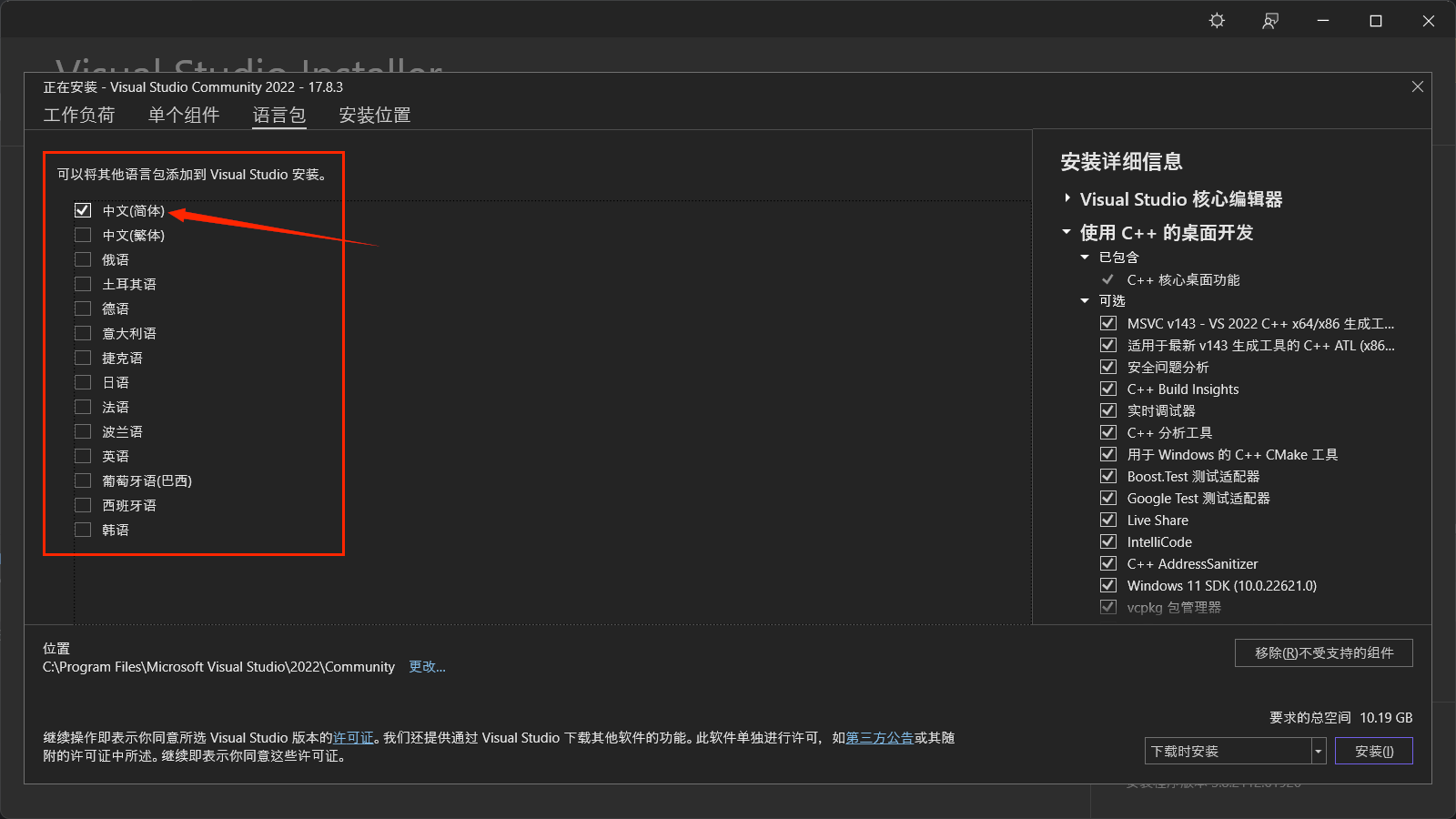The image size is (1456, 819).
Task: Select the 德语 language pack
Action: (x=83, y=308)
